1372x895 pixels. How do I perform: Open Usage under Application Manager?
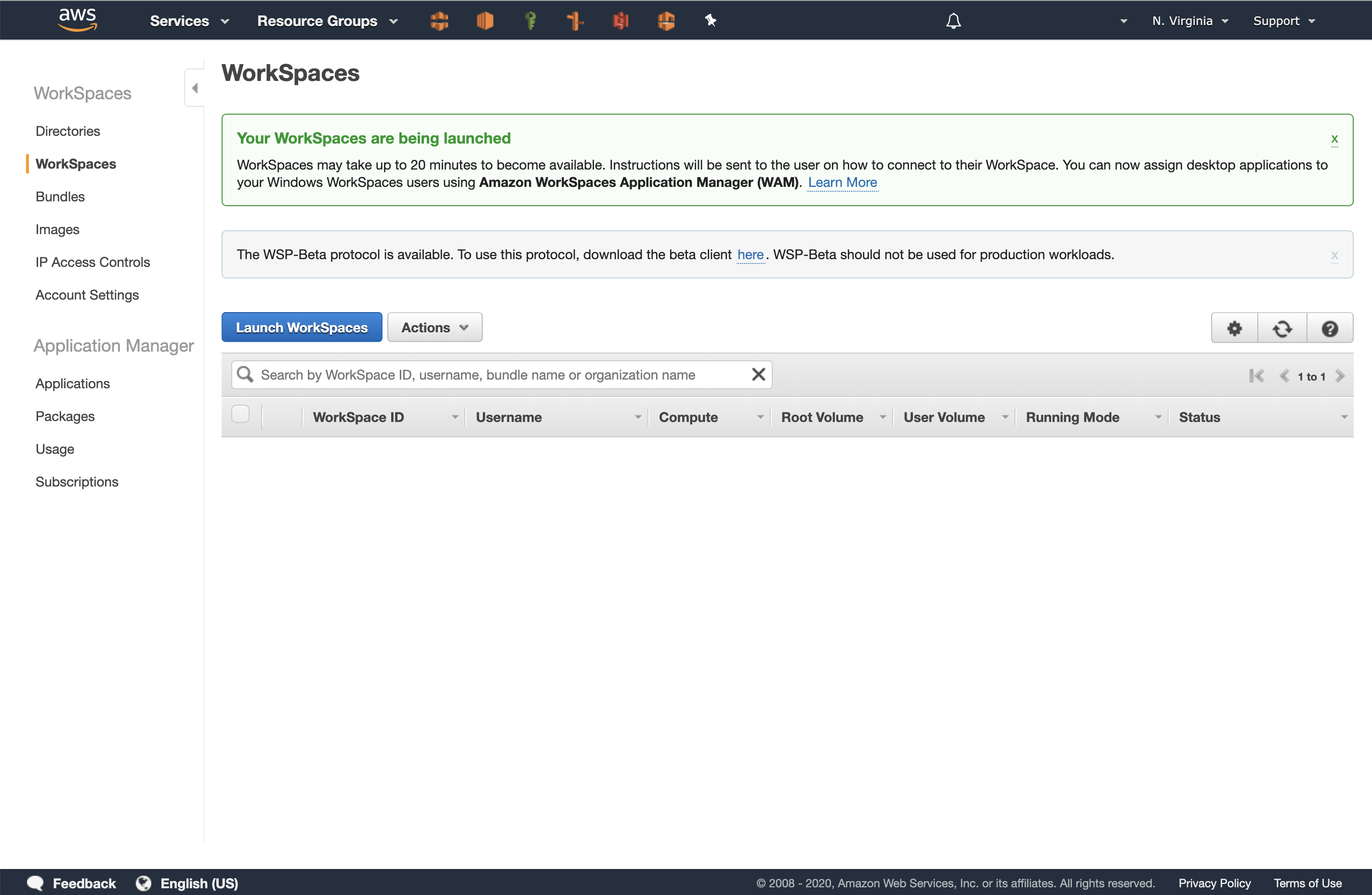55,449
